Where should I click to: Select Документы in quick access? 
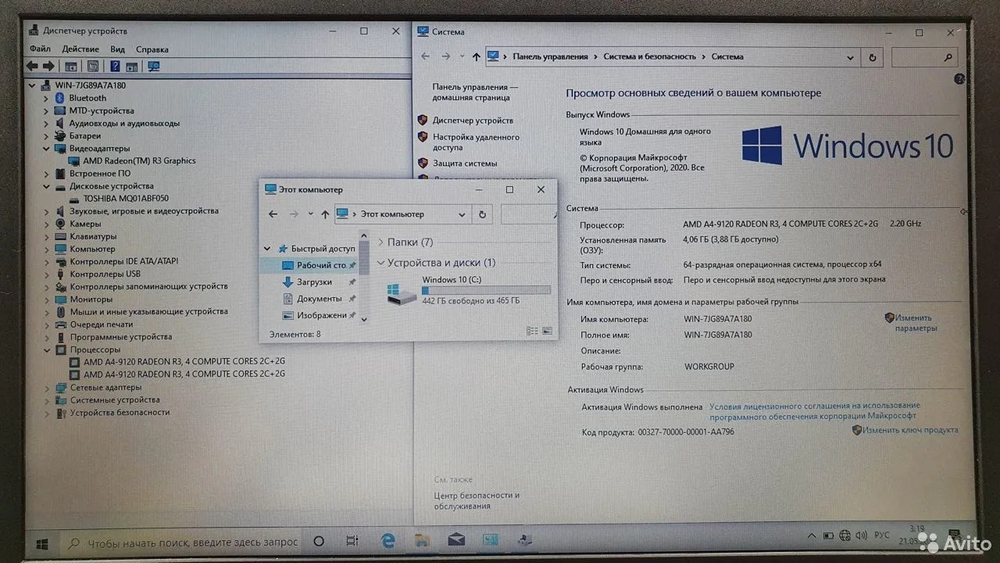pos(319,298)
